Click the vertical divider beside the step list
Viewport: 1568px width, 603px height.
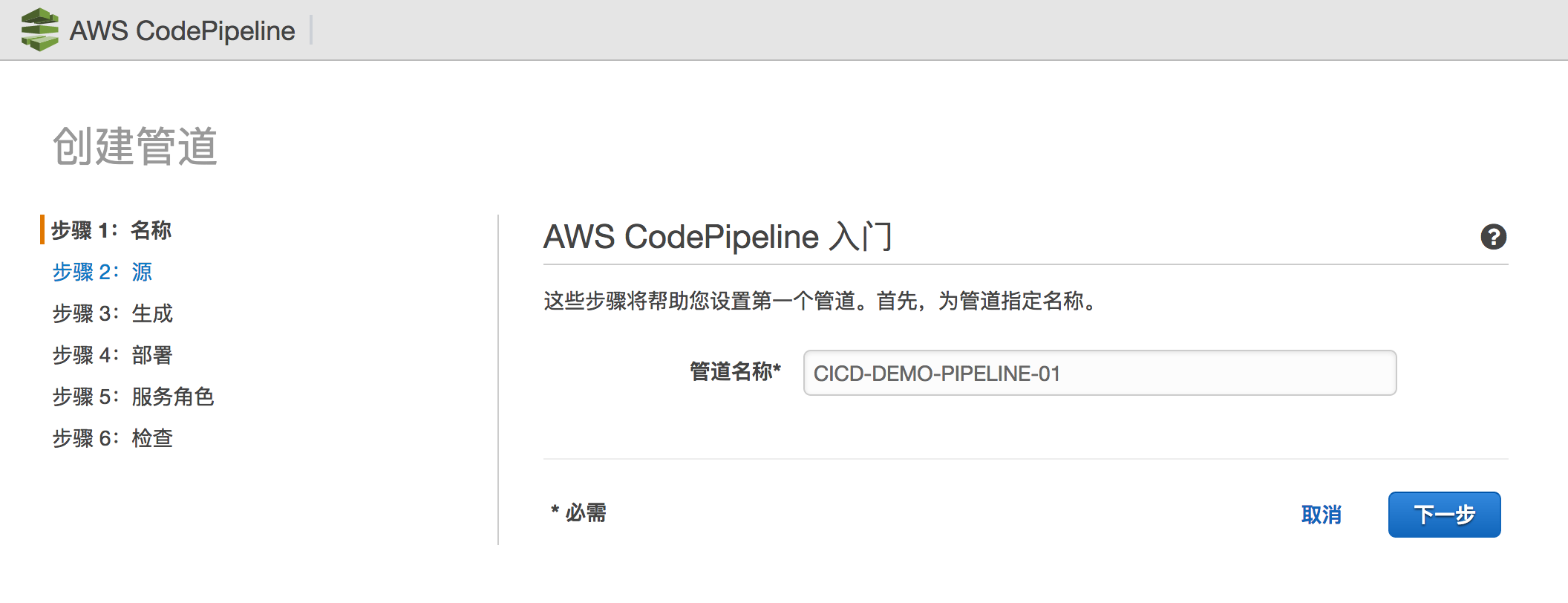click(498, 379)
